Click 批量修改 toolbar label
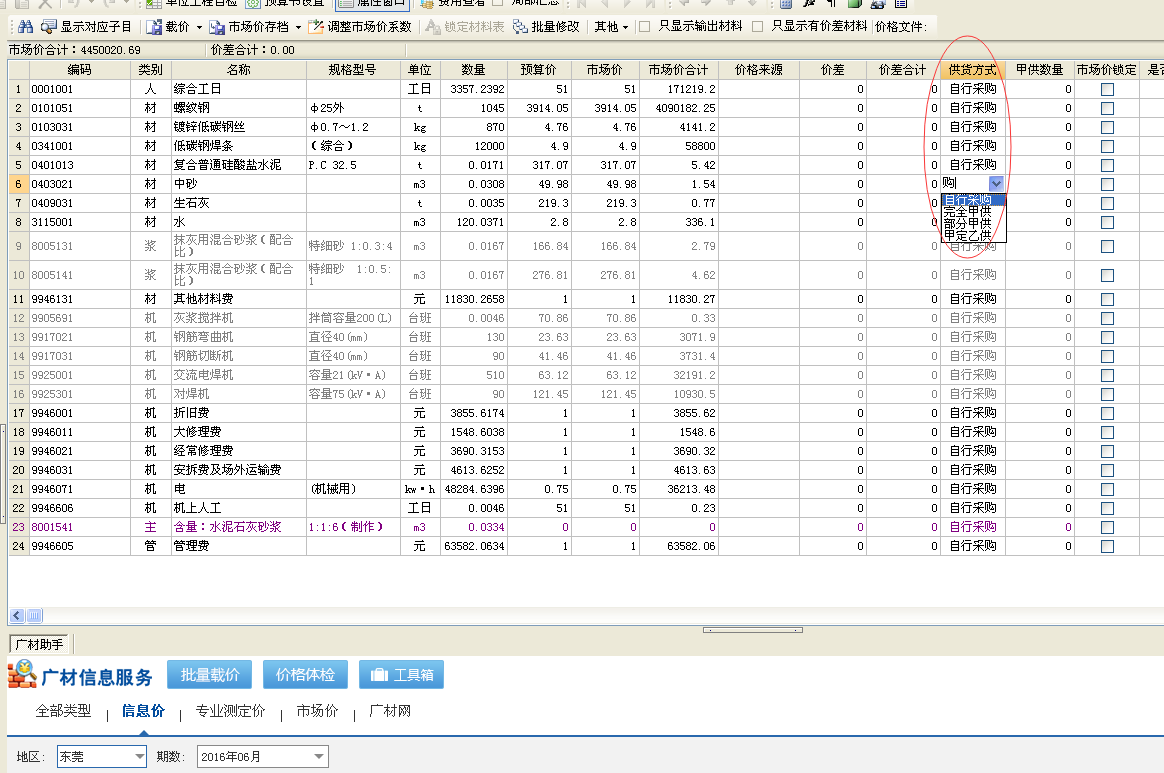 tap(555, 27)
